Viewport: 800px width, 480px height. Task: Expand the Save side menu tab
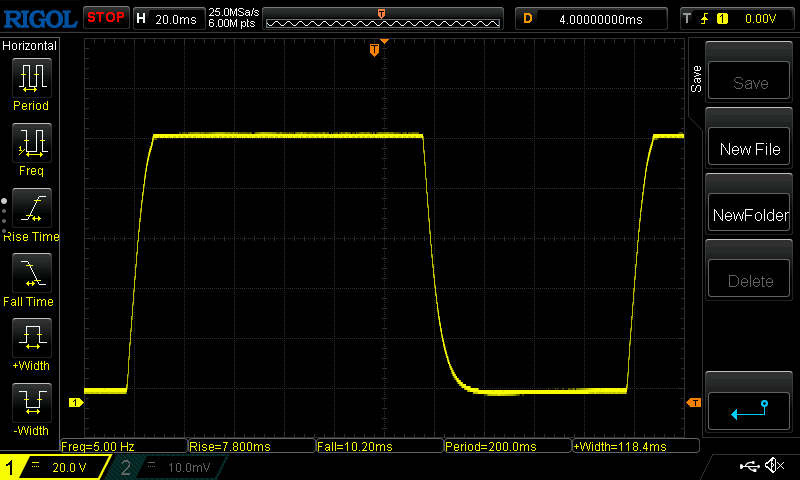click(x=697, y=80)
